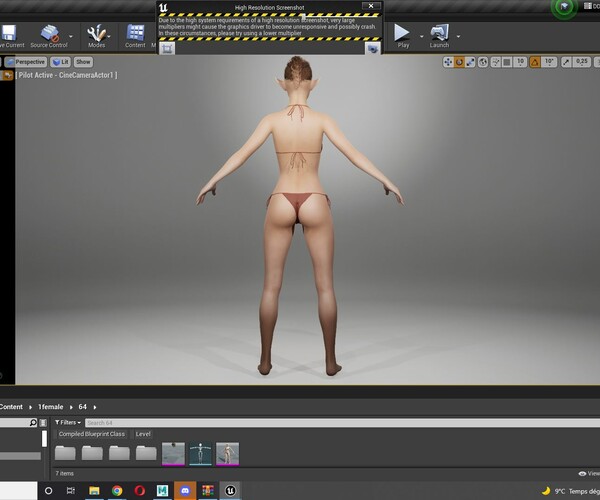The image size is (600, 500).
Task: Open the Modes dropdown arrow
Action: [109, 37]
